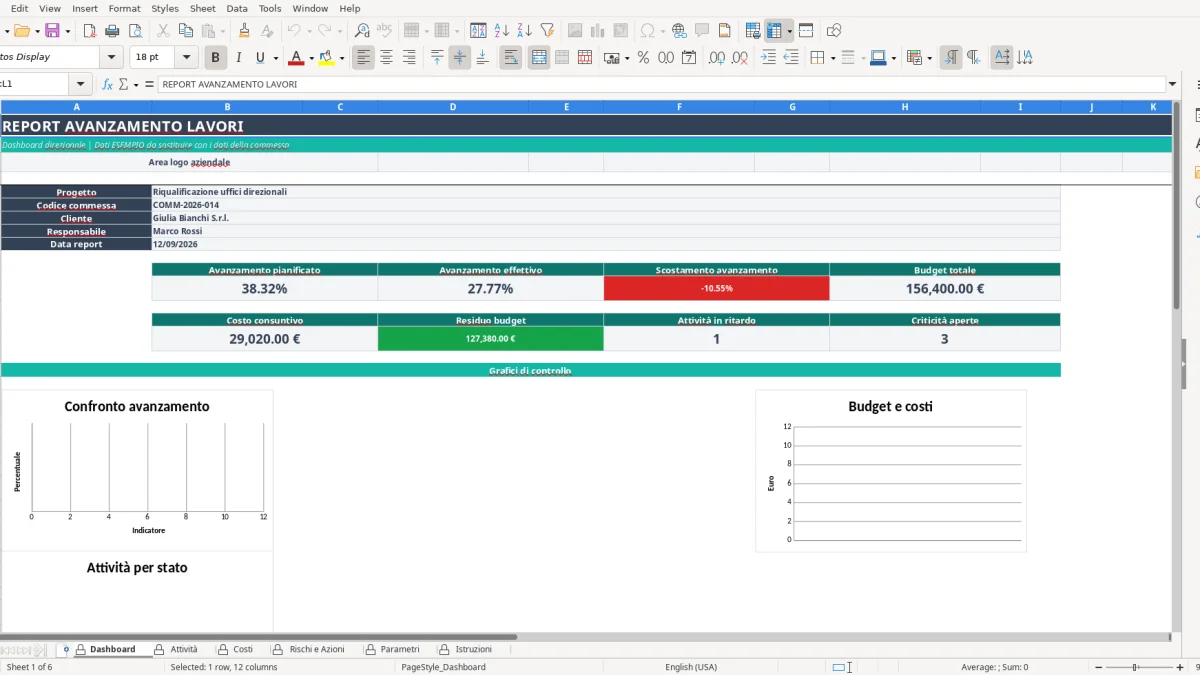Toggle bold formatting
This screenshot has height=675, width=1200.
point(214,58)
